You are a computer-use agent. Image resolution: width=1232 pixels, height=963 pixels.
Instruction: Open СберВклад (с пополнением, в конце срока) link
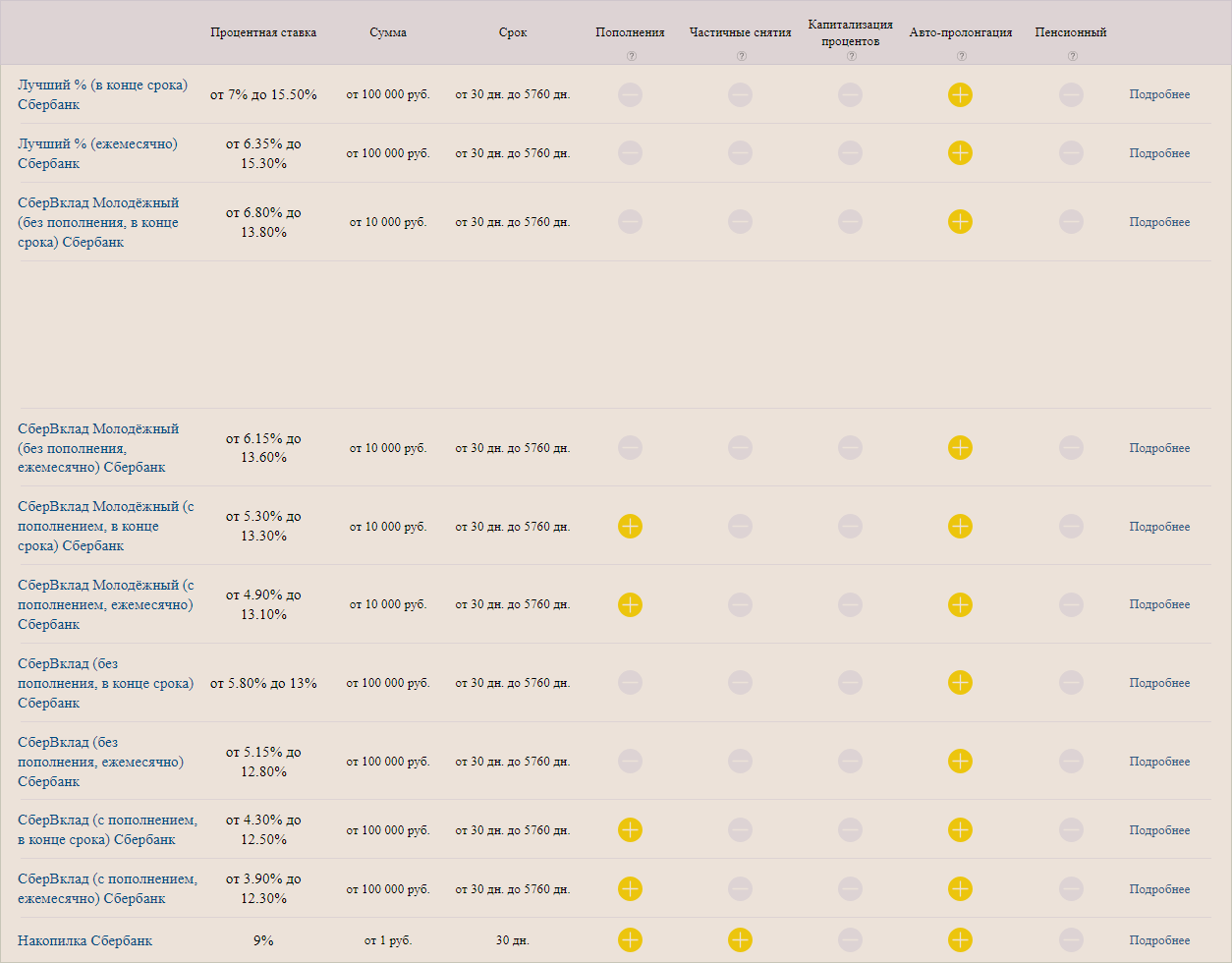click(x=107, y=830)
